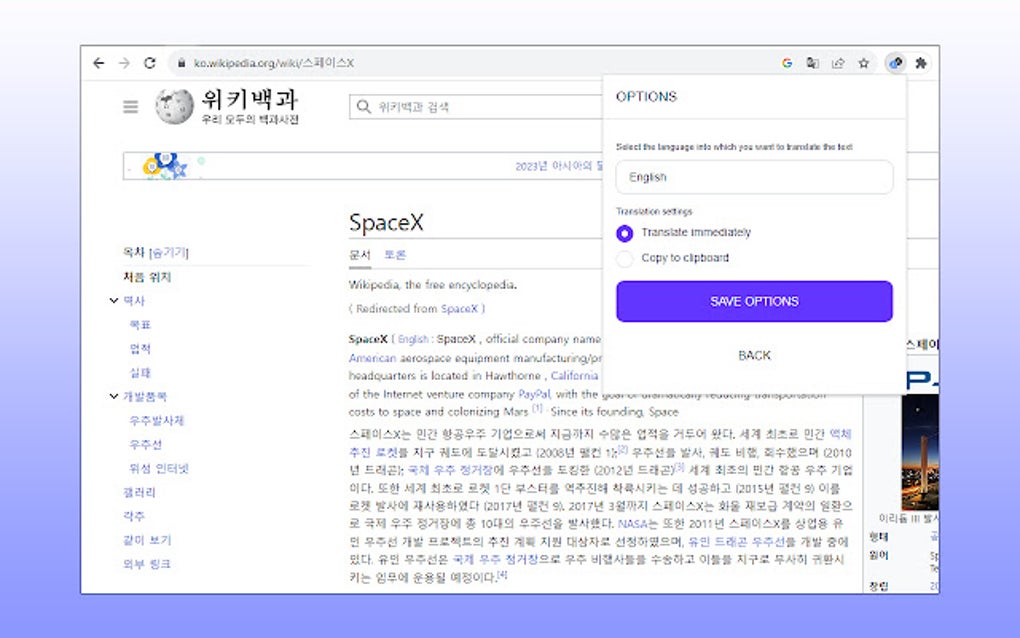Viewport: 1020px width, 638px height.
Task: Open the Google Translate page icon in address bar
Action: click(812, 62)
